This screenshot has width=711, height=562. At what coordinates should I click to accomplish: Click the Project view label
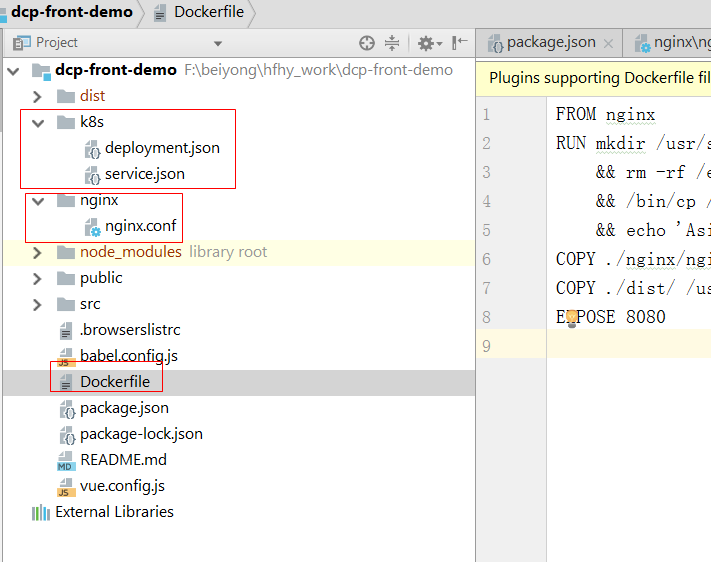[57, 43]
